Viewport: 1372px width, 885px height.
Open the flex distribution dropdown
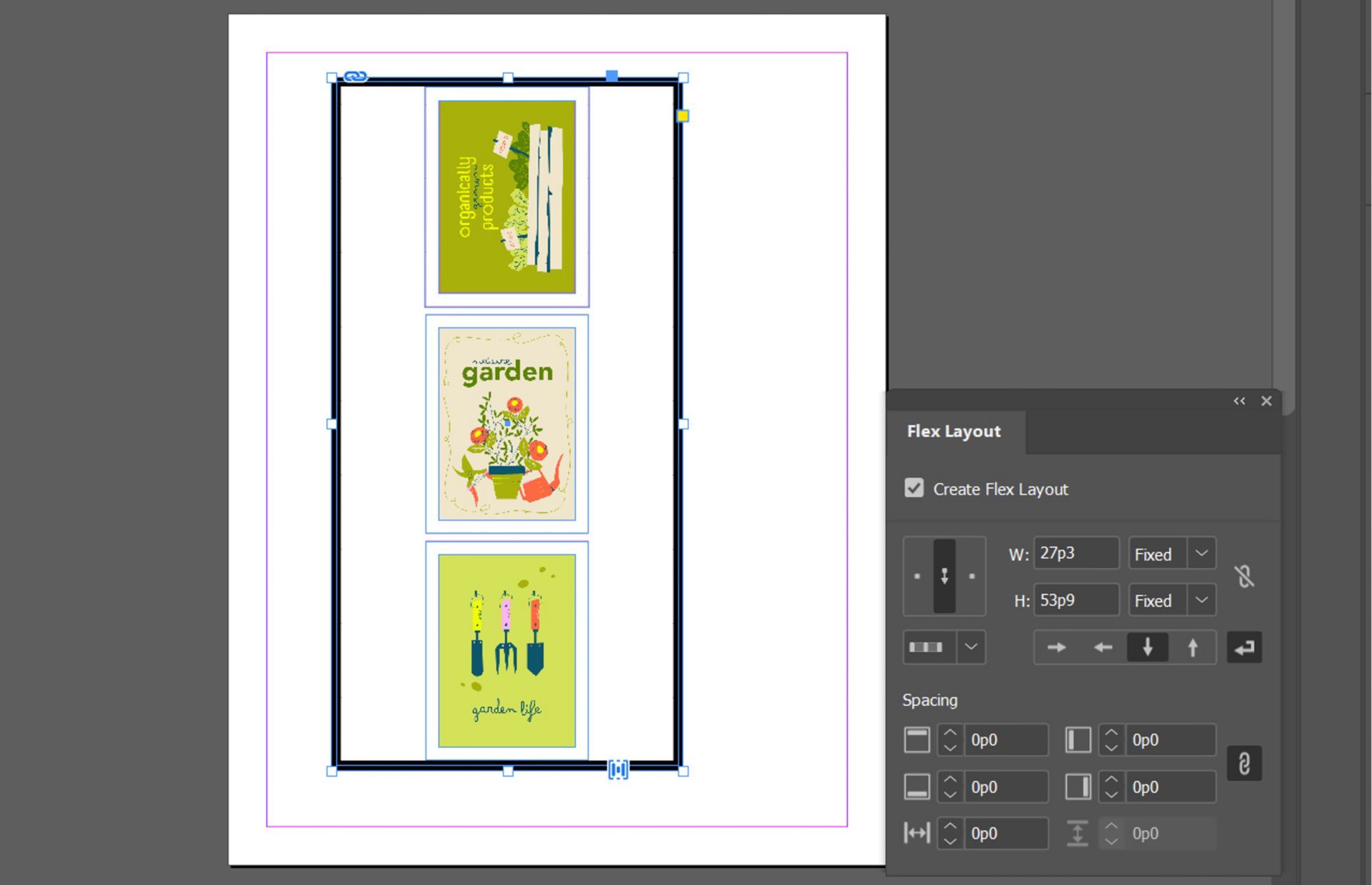(x=970, y=647)
